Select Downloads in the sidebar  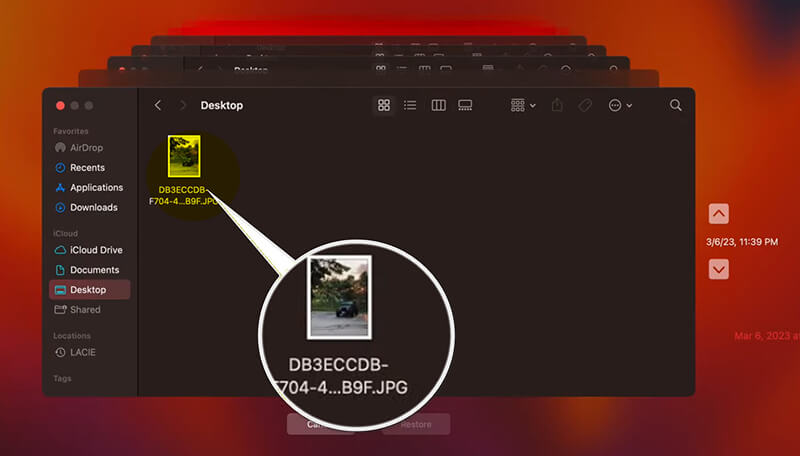click(x=86, y=207)
